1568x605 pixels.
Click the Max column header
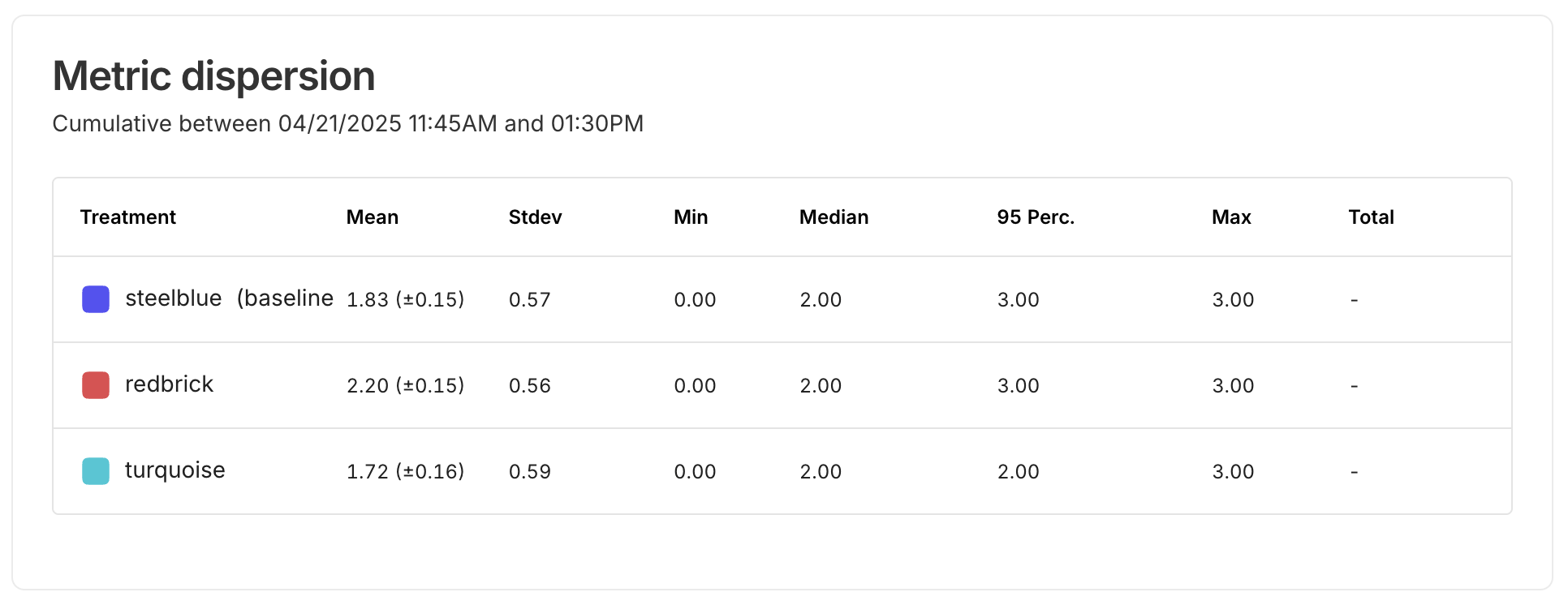1231,217
